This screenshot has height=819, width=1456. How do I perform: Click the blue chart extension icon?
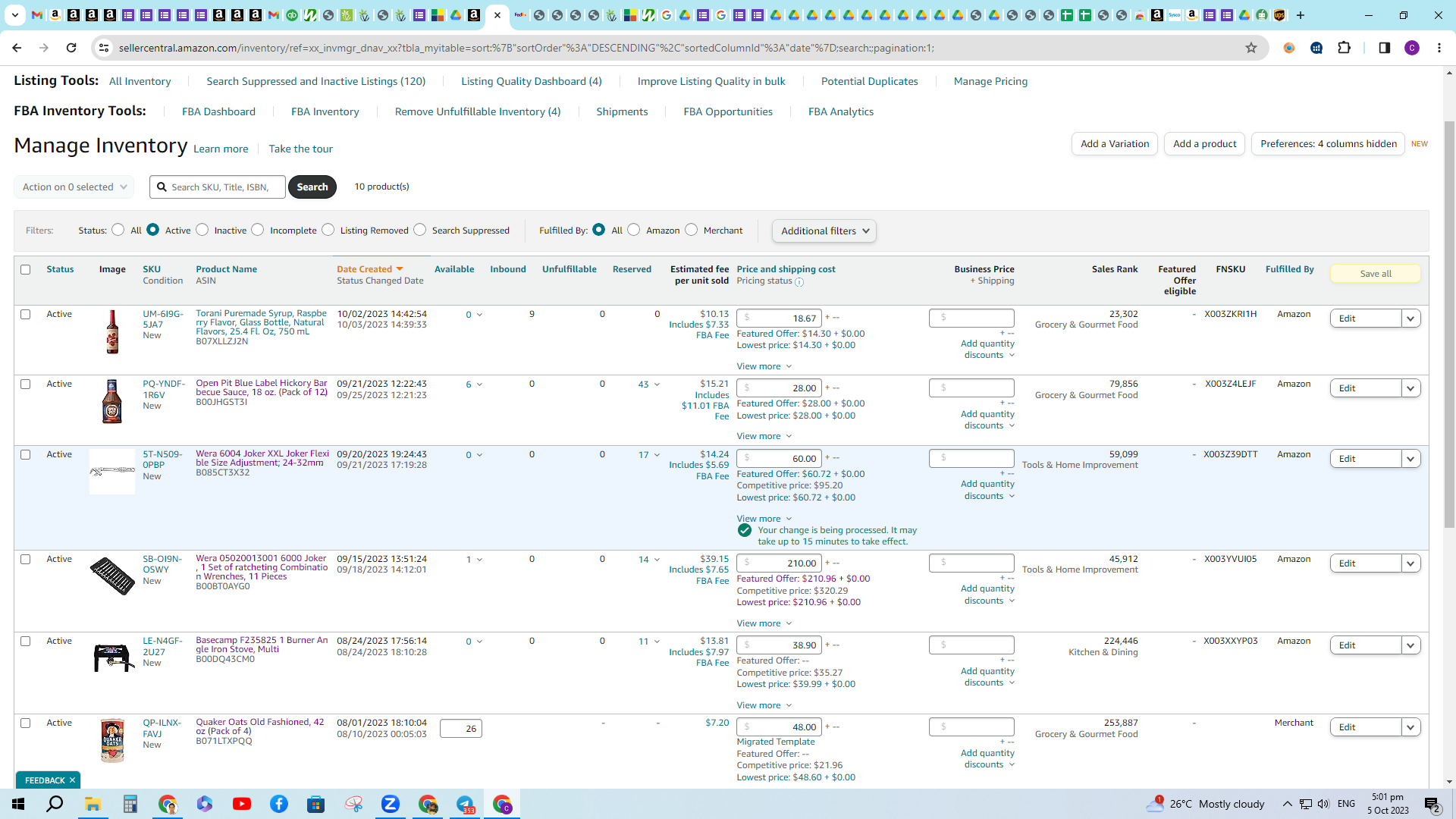coord(1316,48)
